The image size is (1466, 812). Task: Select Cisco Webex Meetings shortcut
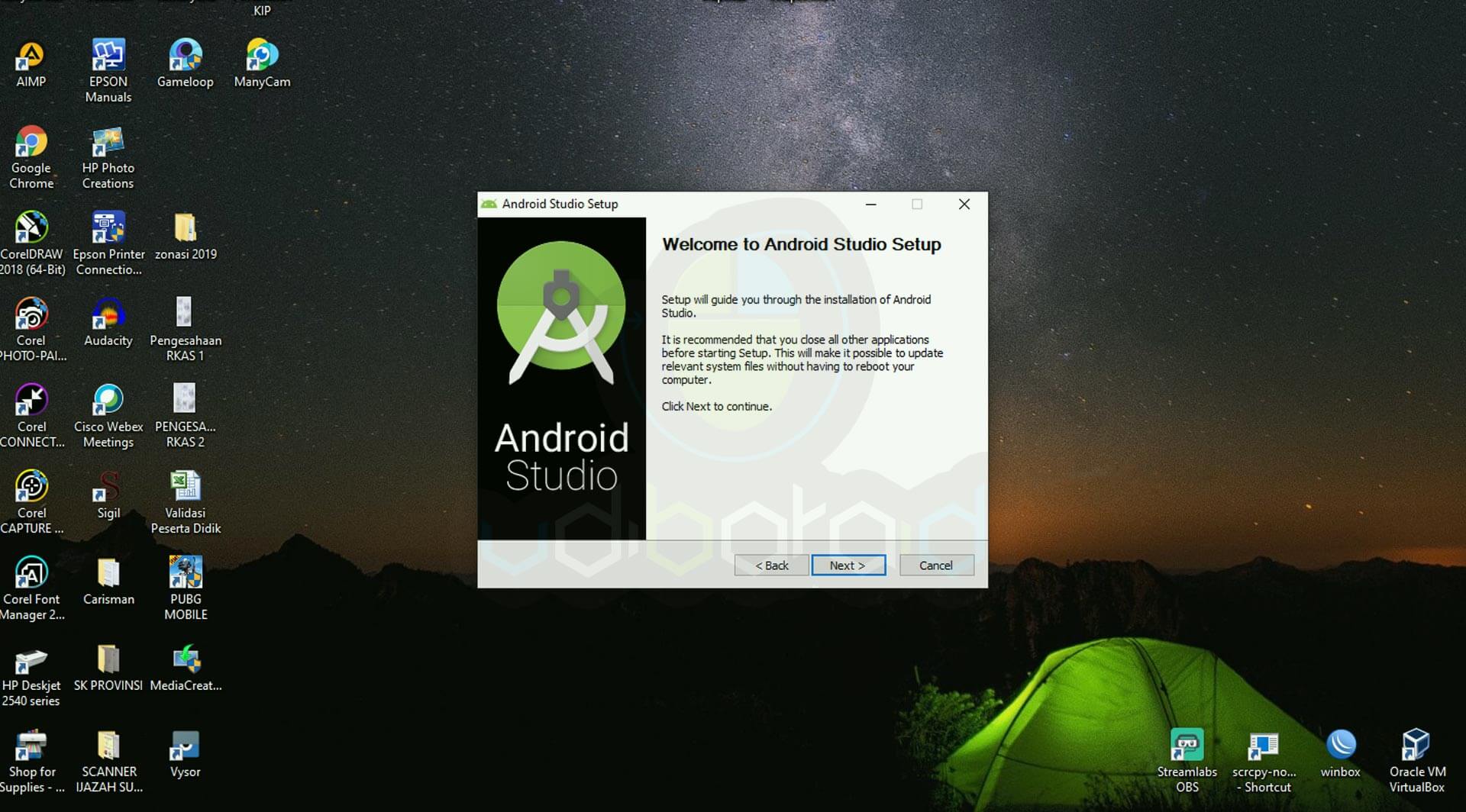pyautogui.click(x=108, y=416)
